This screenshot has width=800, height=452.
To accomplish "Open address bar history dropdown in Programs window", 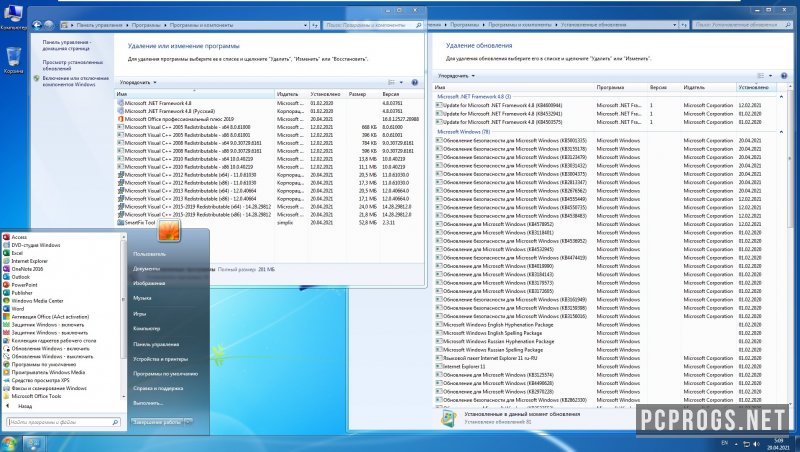I will pos(306,25).
